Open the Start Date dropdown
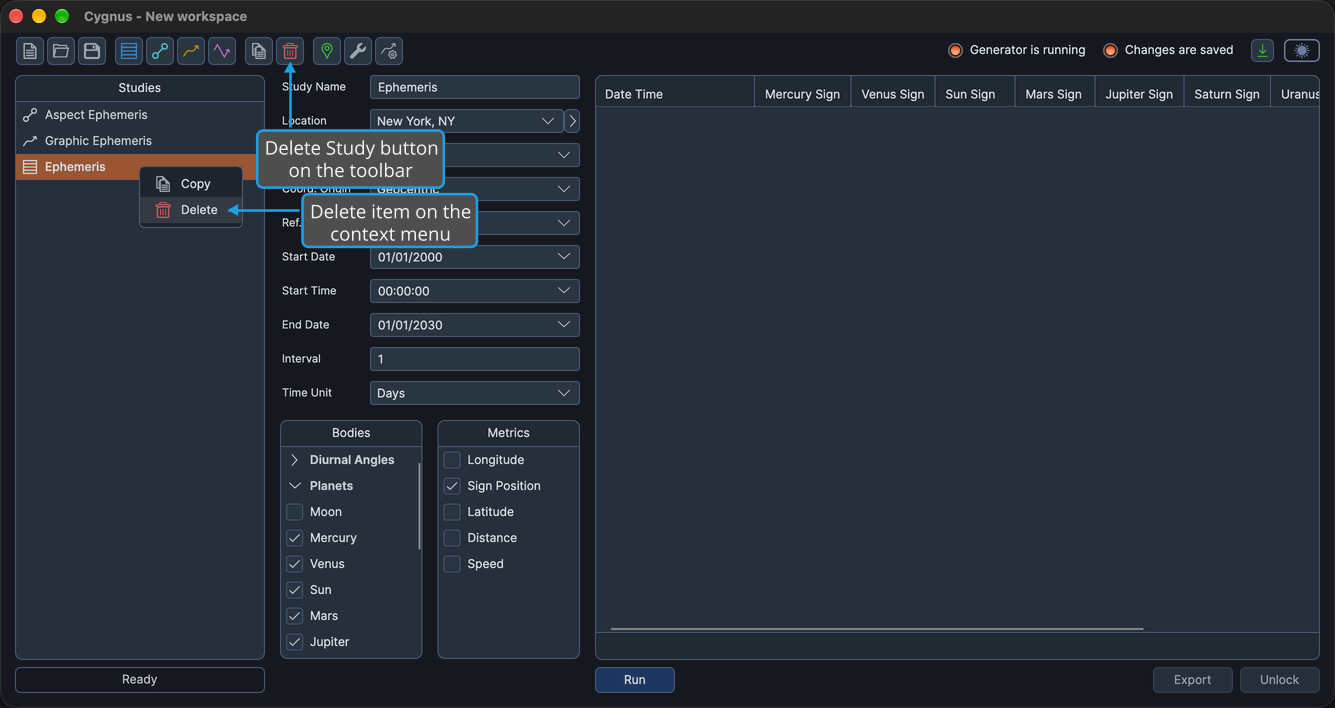Image resolution: width=1335 pixels, height=708 pixels. tap(475, 257)
